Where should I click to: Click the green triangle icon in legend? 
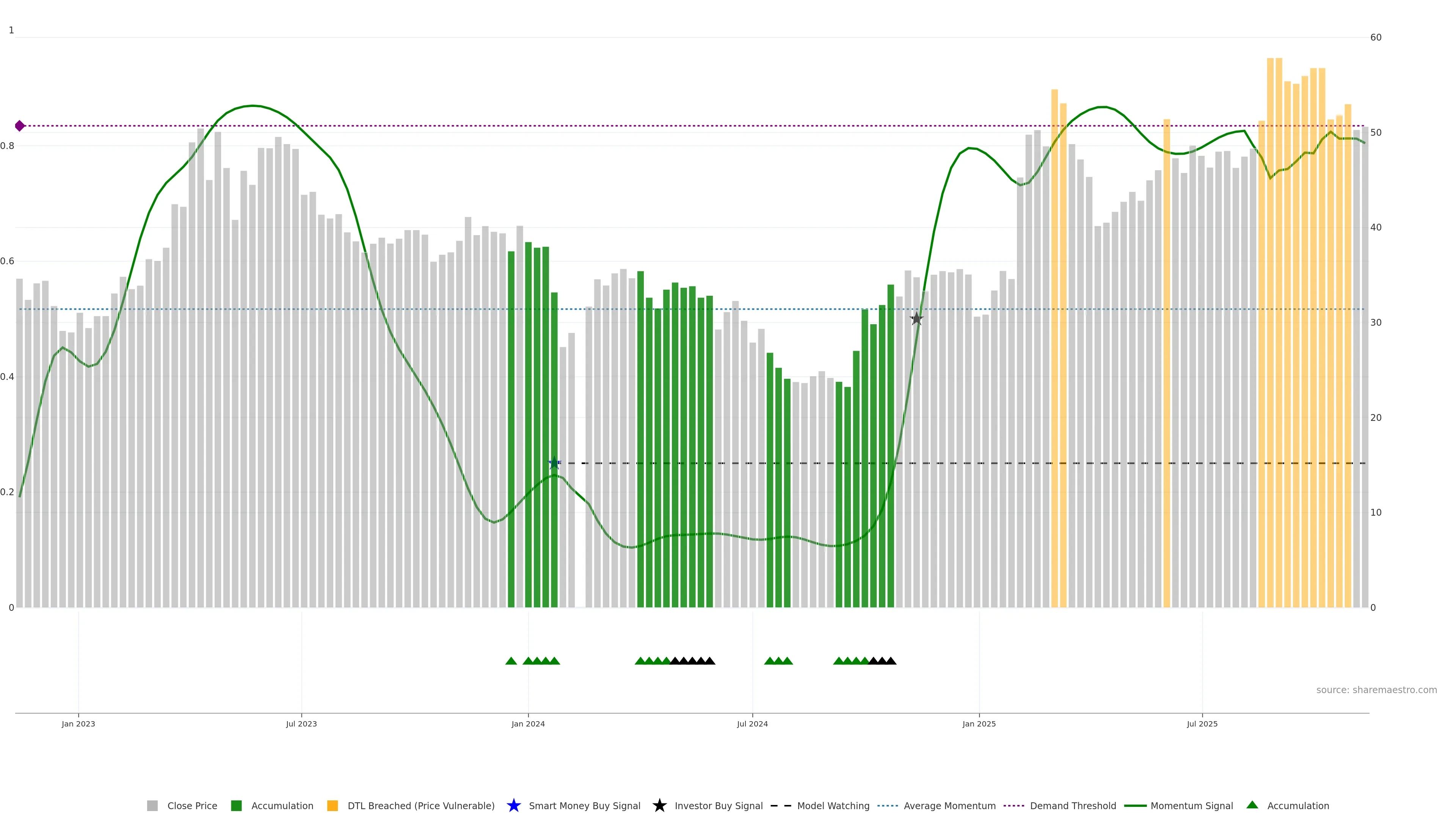tap(1252, 805)
